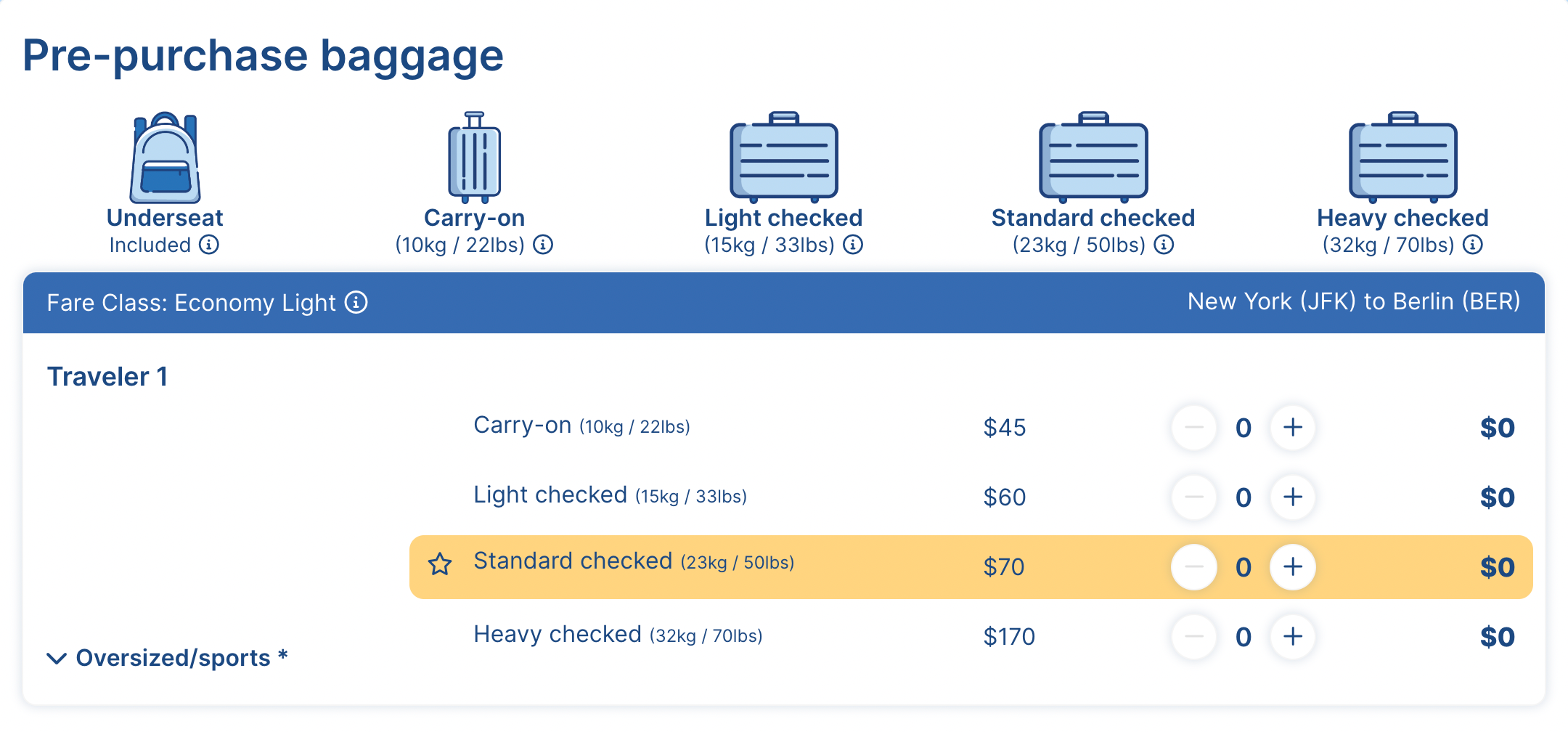
Task: Open Carry-on 10kg info icon
Action: 543,245
